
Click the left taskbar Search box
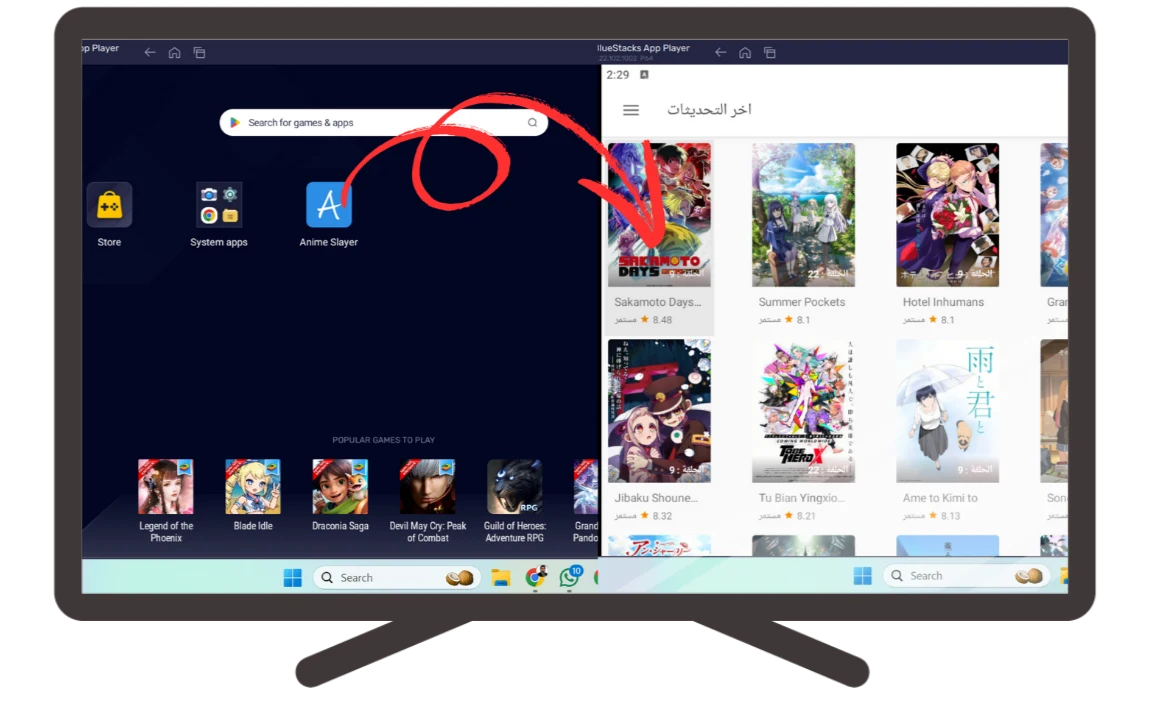point(397,578)
